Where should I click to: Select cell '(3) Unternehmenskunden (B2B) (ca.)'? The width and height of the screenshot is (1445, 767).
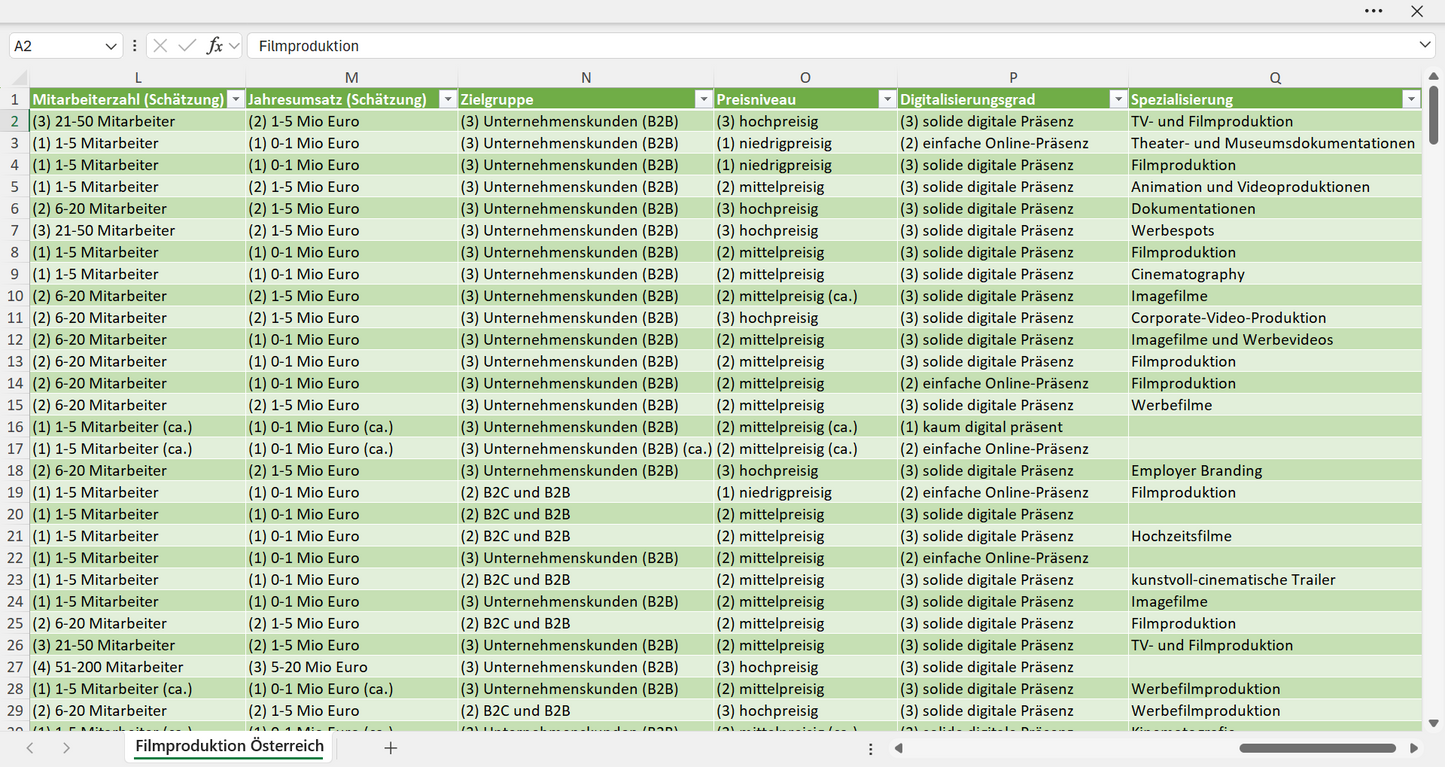pyautogui.click(x=586, y=449)
